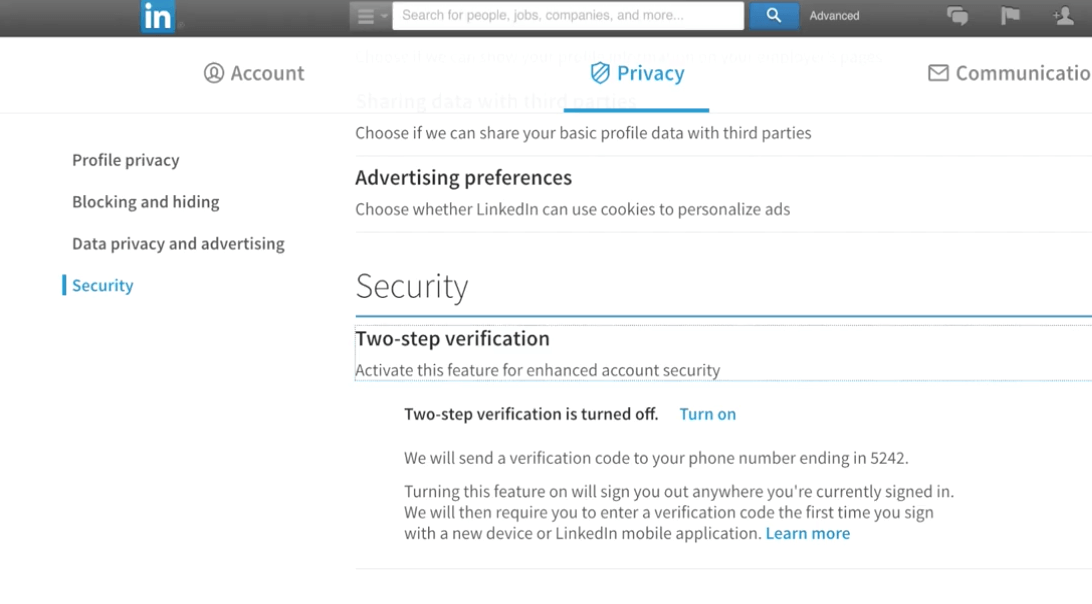Select Profile privacy in the sidebar
This screenshot has width=1092, height=604.
(126, 160)
